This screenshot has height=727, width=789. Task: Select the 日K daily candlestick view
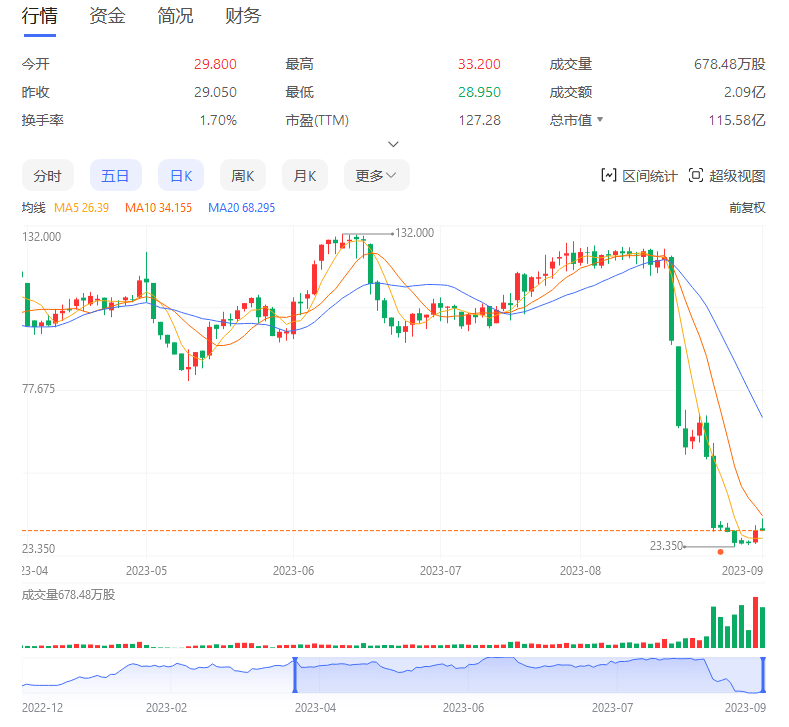point(181,176)
